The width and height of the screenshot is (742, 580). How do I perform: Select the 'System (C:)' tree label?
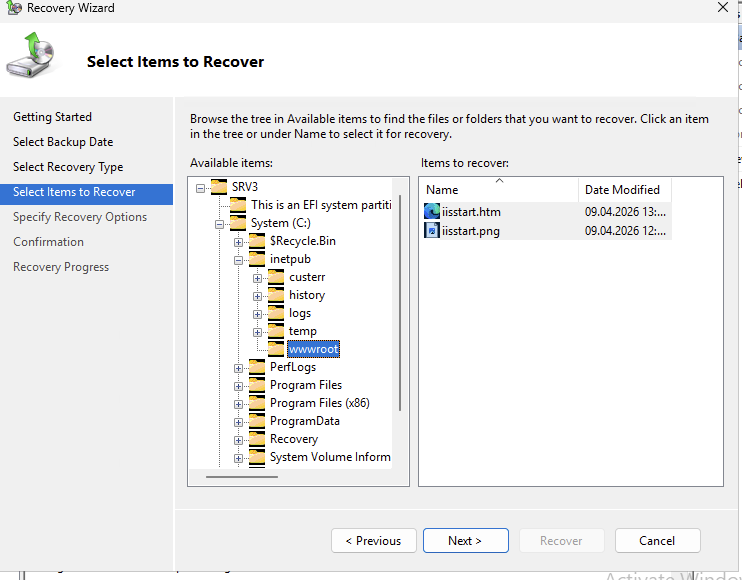[281, 223]
